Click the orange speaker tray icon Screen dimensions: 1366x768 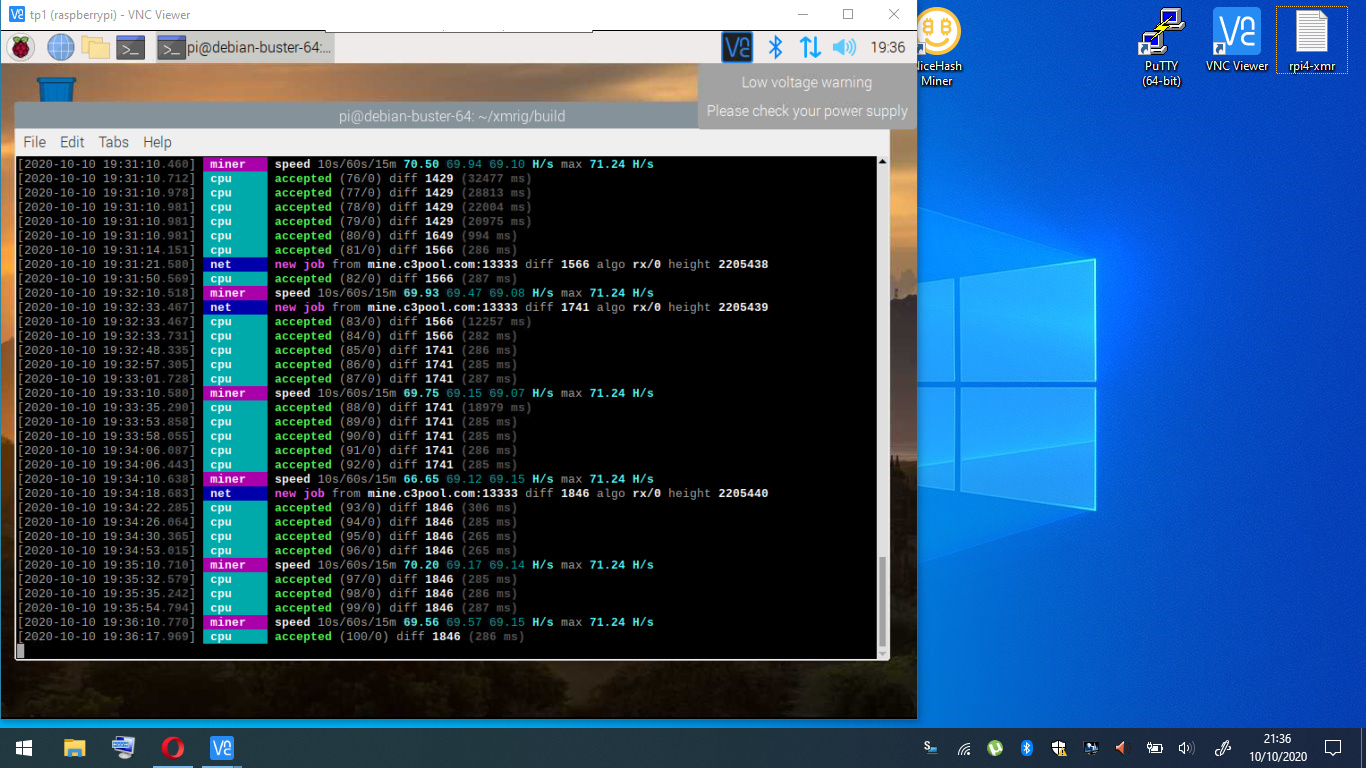[x=1122, y=747]
